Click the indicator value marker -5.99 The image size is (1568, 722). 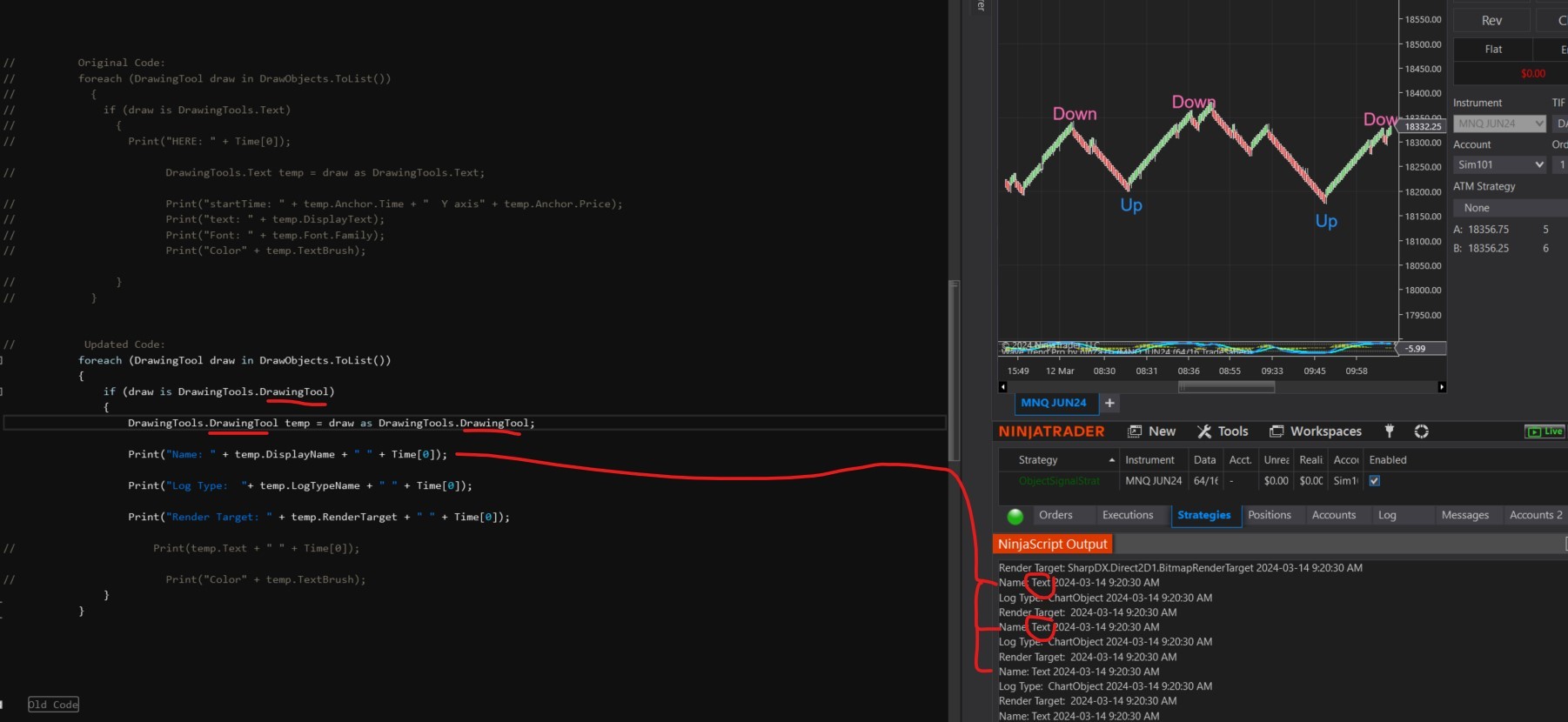[1422, 349]
